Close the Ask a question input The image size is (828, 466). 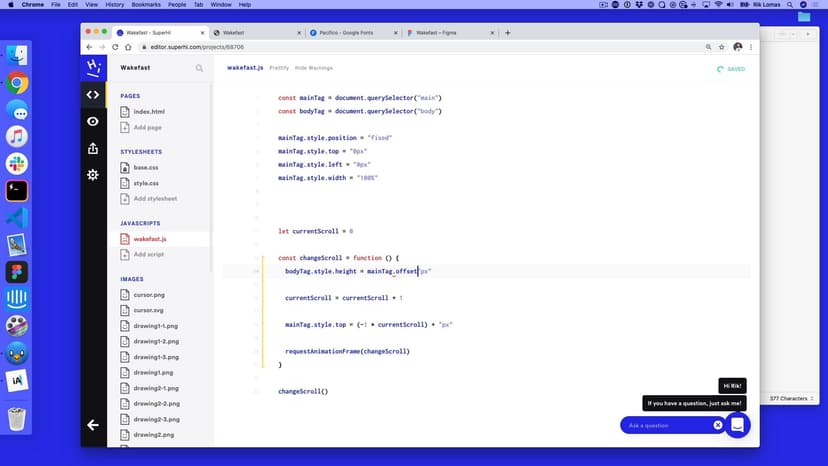pos(717,425)
